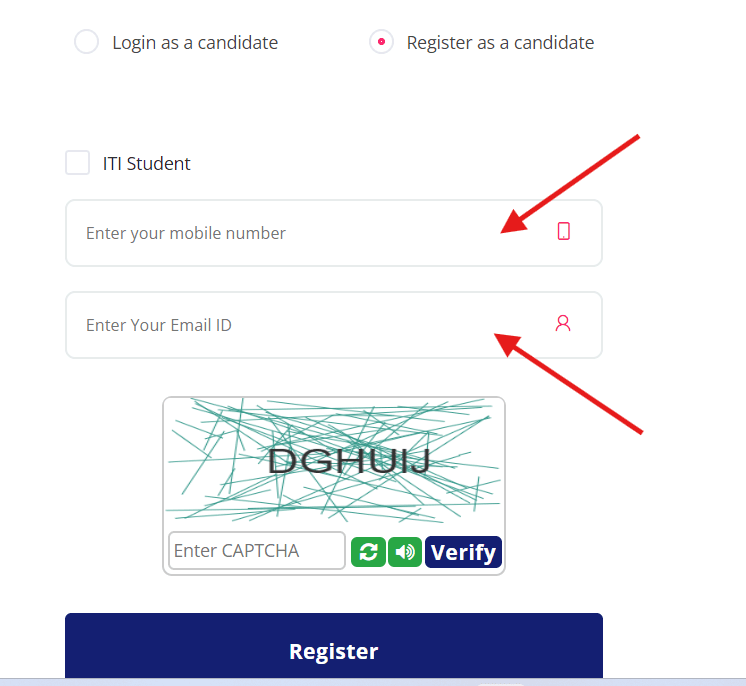Image resolution: width=746 pixels, height=686 pixels.
Task: Click the DGHUIJ CAPTCHA image
Action: 334,460
